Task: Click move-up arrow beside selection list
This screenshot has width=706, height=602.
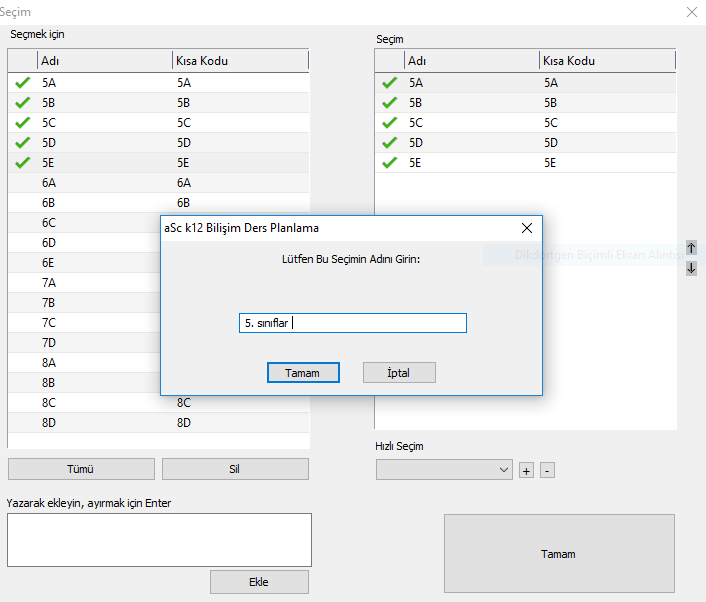Action: [x=691, y=248]
